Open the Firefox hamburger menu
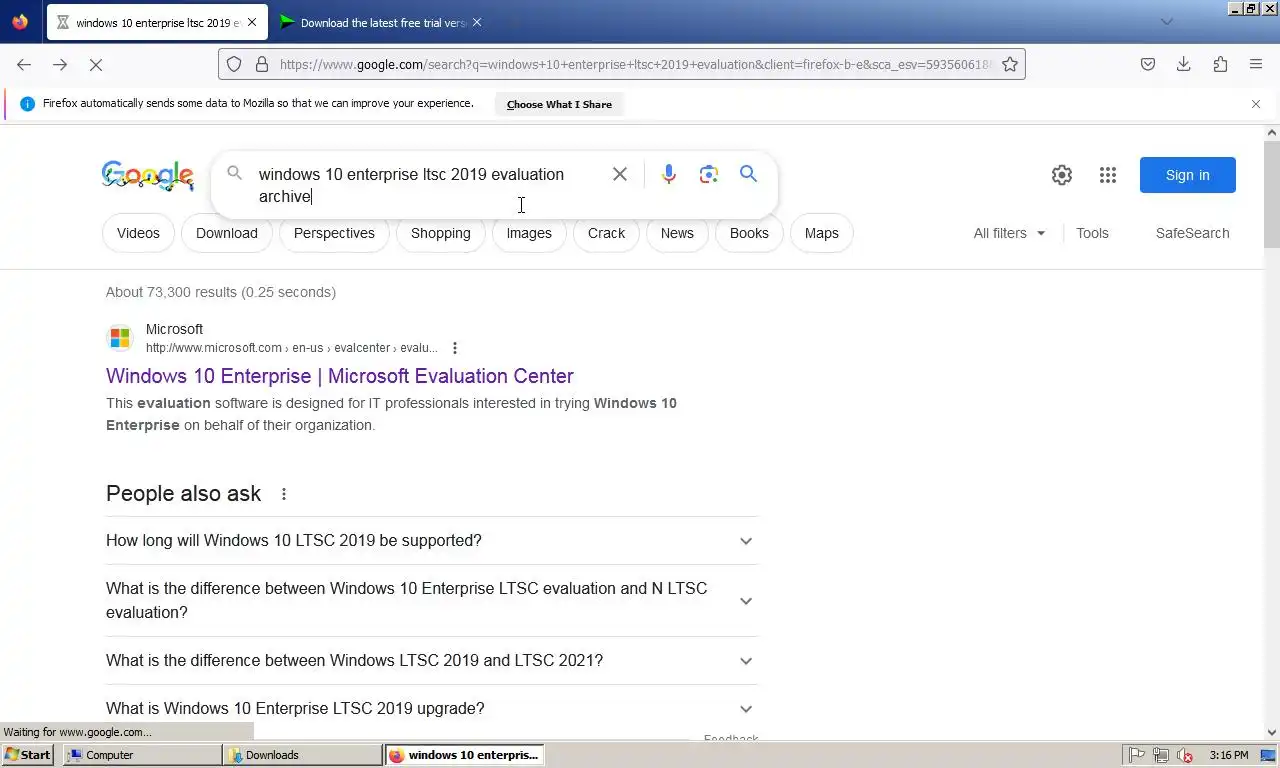 tap(1256, 64)
